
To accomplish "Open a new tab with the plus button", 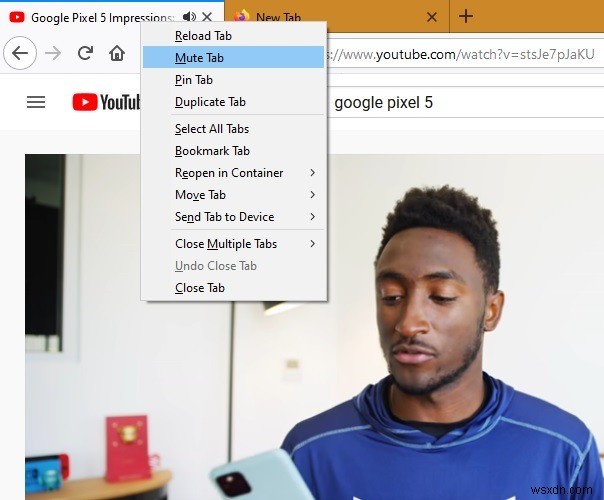I will pyautogui.click(x=466, y=16).
